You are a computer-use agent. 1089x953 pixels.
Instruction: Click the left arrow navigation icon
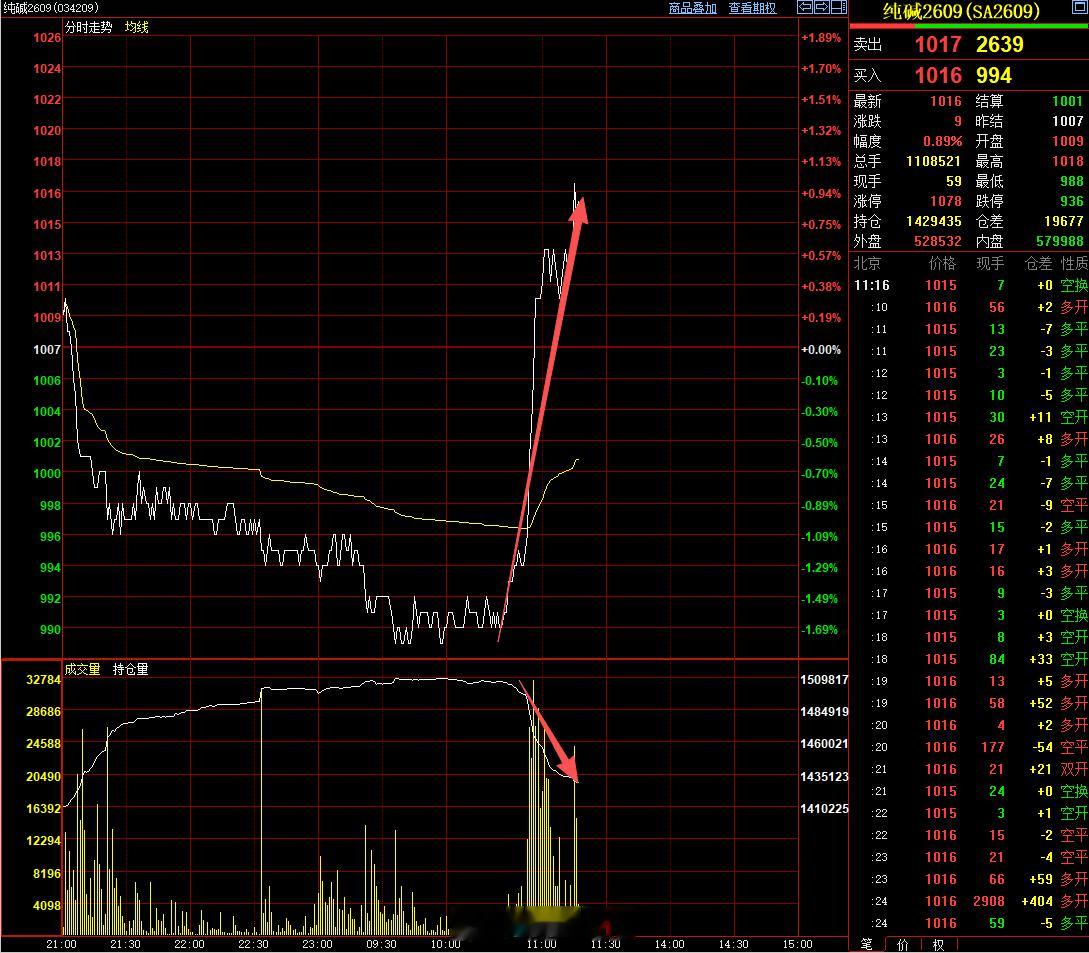(x=804, y=8)
